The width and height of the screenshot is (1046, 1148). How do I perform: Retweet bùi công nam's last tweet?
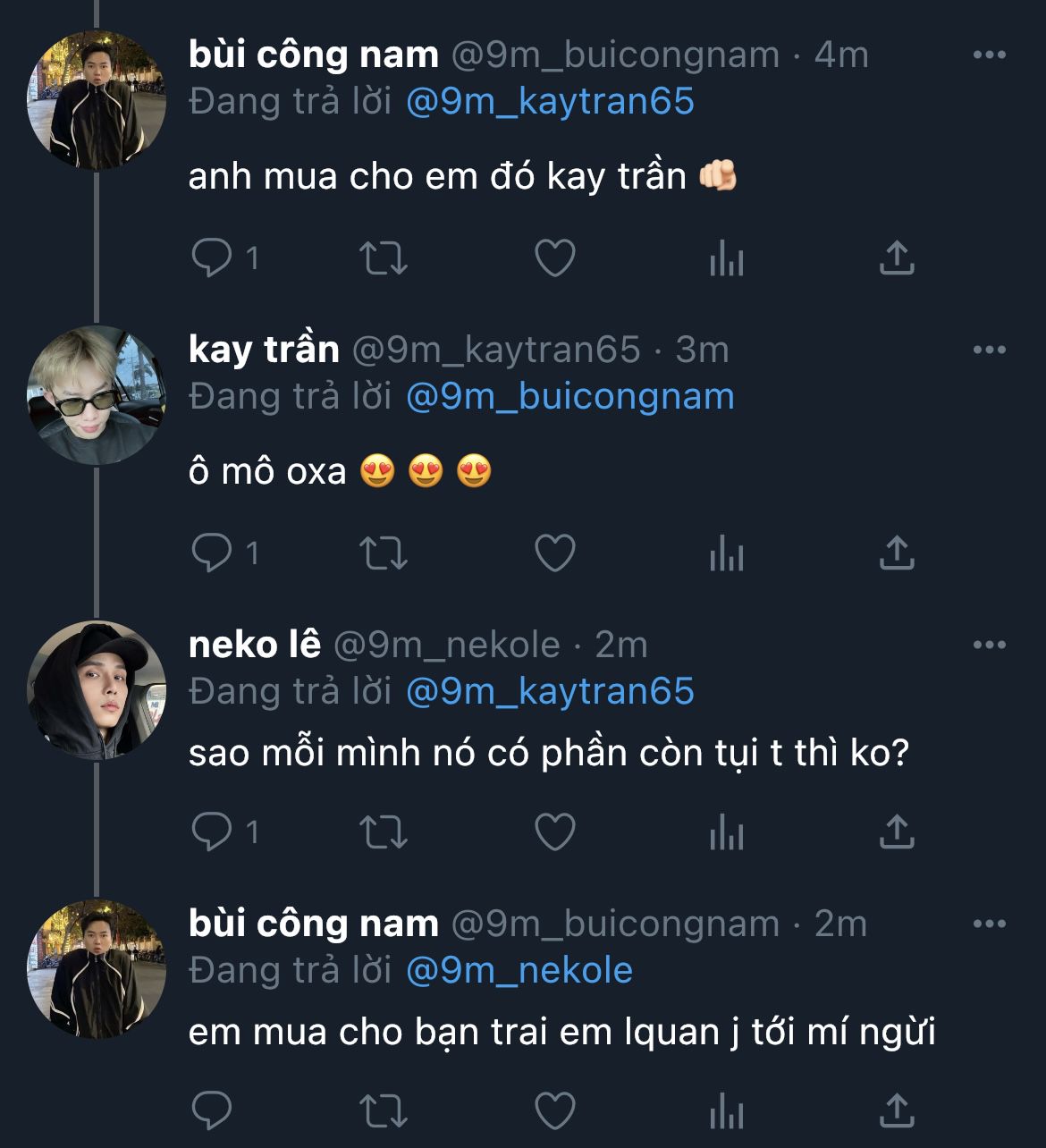[x=384, y=1112]
